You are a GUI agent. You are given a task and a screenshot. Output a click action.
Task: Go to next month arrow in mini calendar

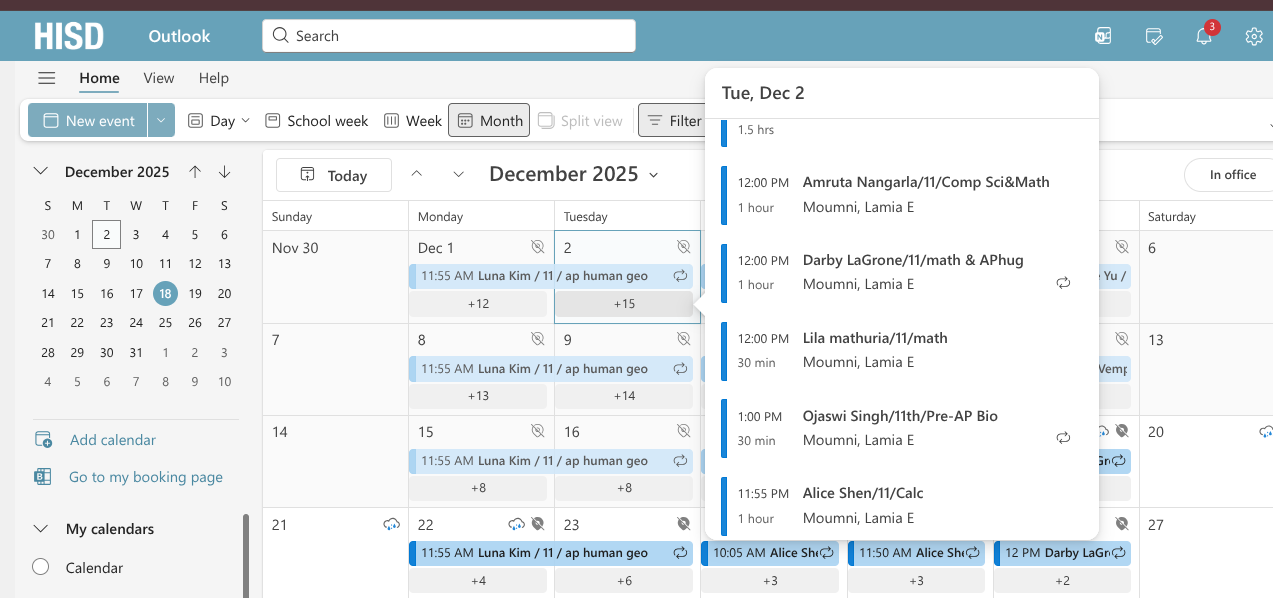click(224, 172)
